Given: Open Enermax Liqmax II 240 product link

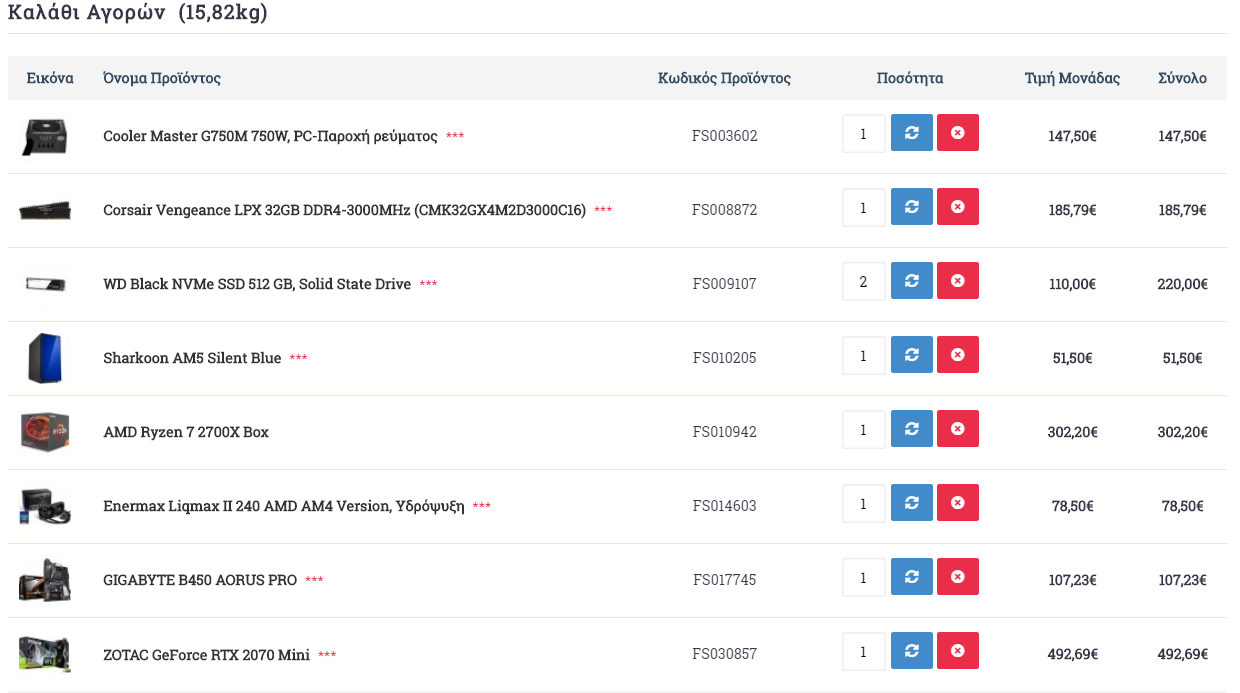Looking at the screenshot, I should click(x=284, y=506).
